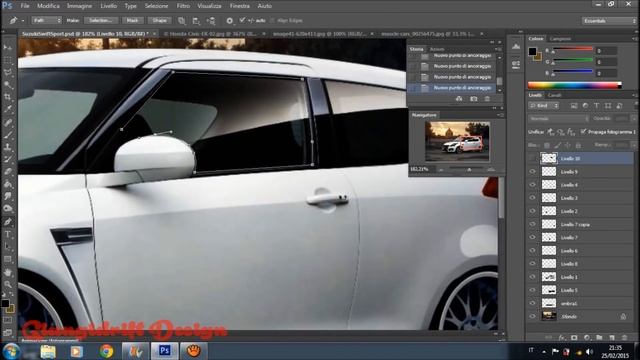The image size is (640, 360).
Task: Select the Brush tool
Action: 8,135
